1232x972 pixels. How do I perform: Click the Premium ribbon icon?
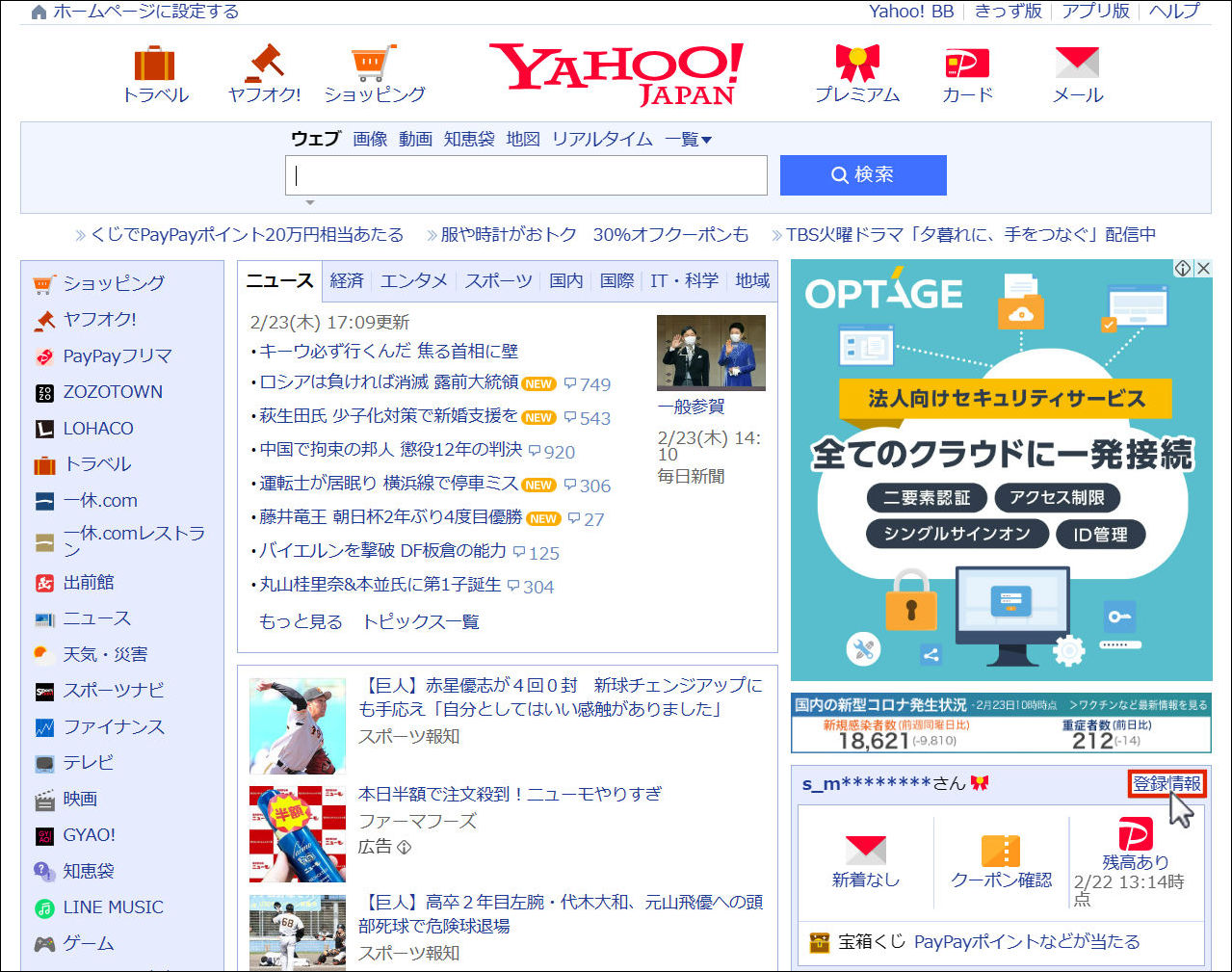click(856, 64)
